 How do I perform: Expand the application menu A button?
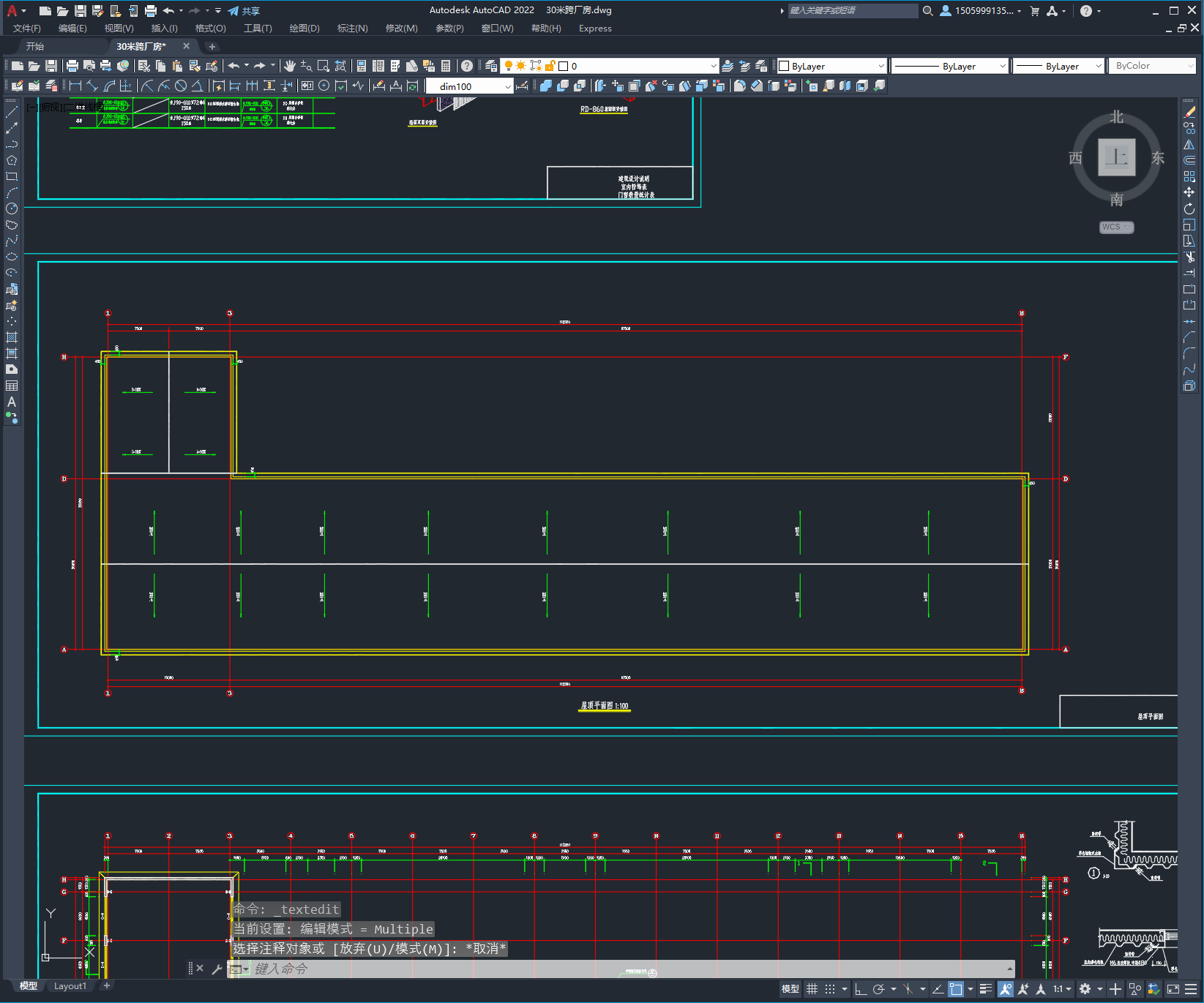click(x=16, y=10)
